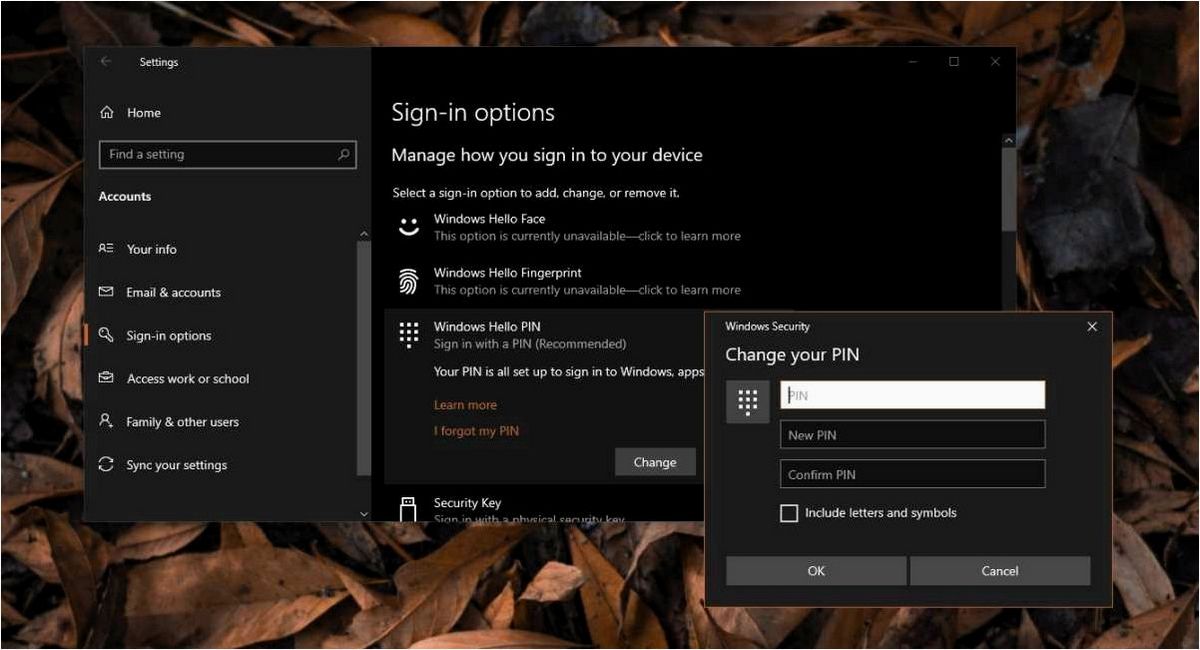Click the Sync your settings icon
Screen dimensions: 1200x650
coord(106,464)
